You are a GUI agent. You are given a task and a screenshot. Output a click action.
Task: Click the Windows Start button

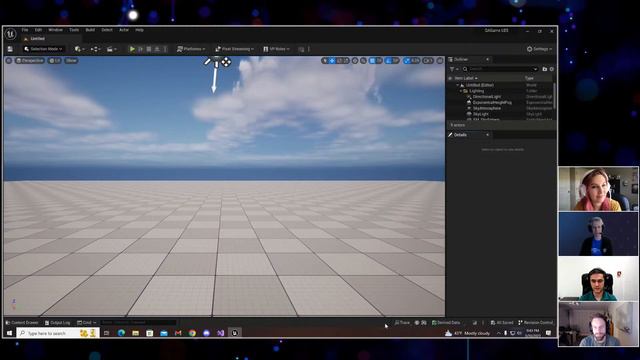point(9,333)
